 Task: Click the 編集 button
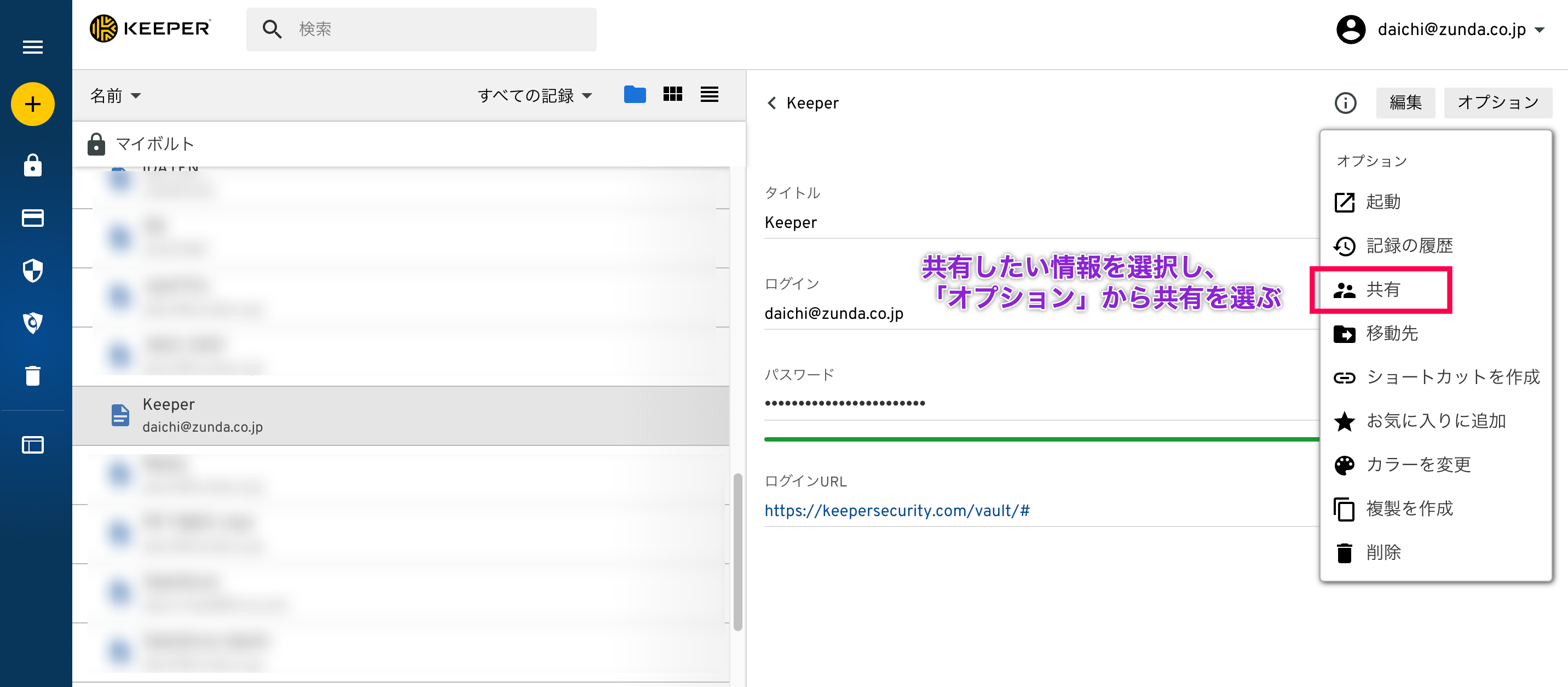tap(1405, 103)
